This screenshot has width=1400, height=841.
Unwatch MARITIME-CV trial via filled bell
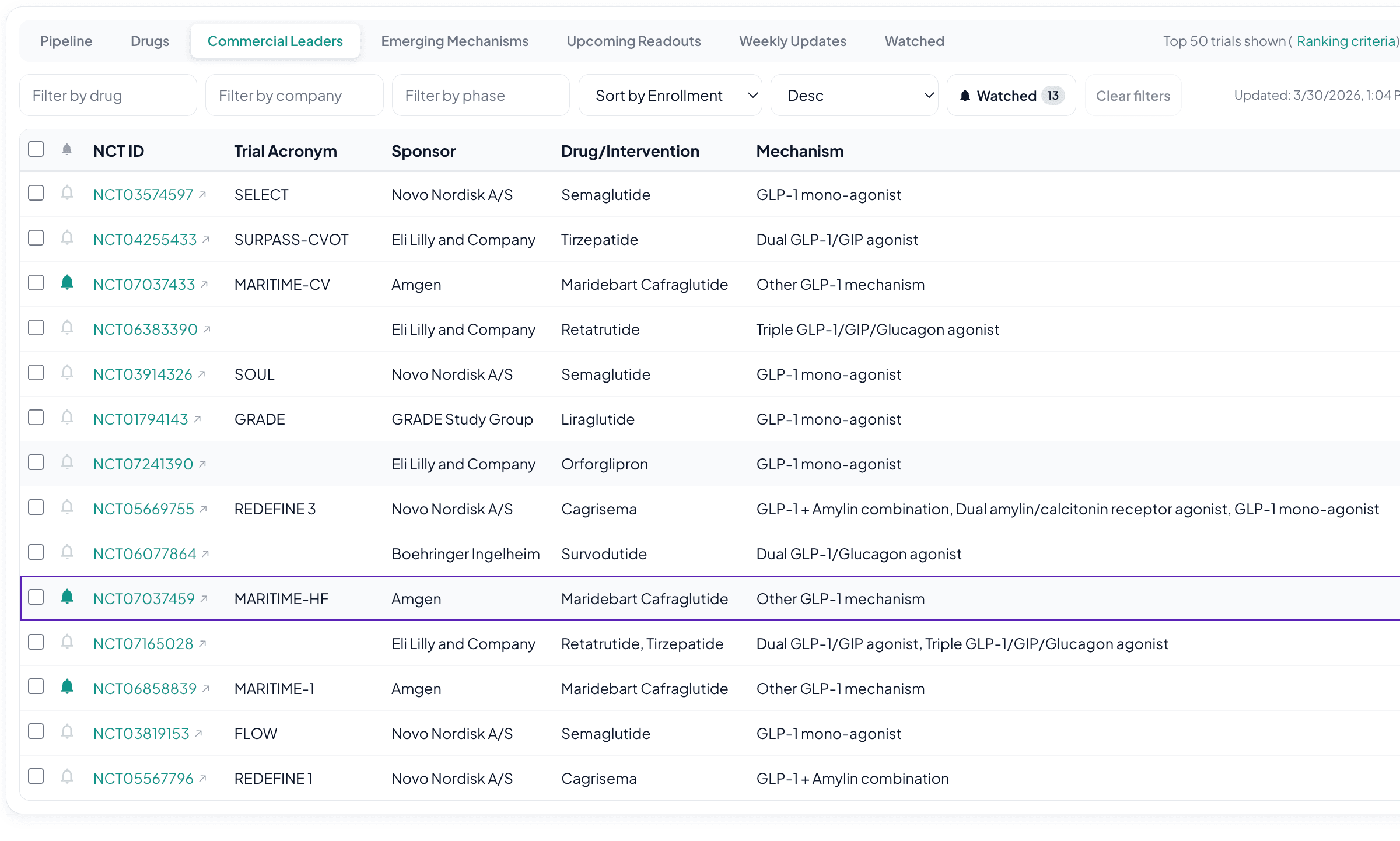coord(67,283)
